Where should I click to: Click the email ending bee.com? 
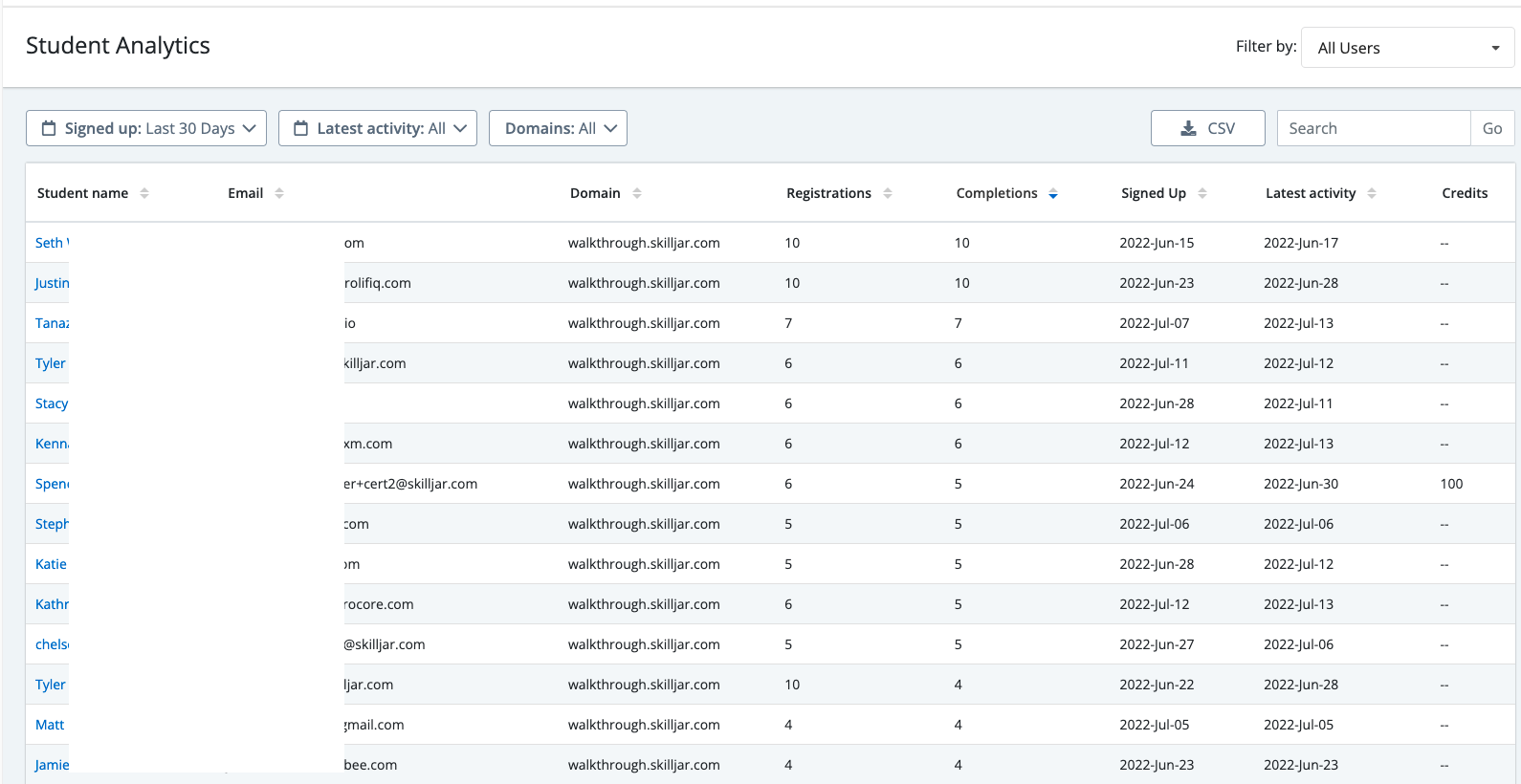click(x=371, y=765)
